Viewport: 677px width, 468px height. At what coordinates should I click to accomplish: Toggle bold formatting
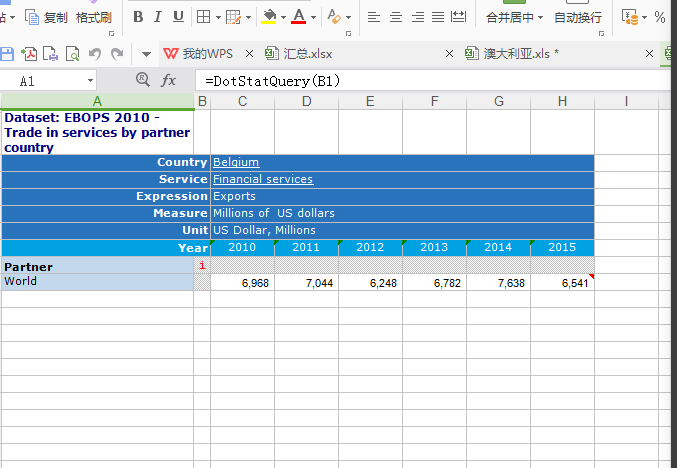click(x=138, y=17)
